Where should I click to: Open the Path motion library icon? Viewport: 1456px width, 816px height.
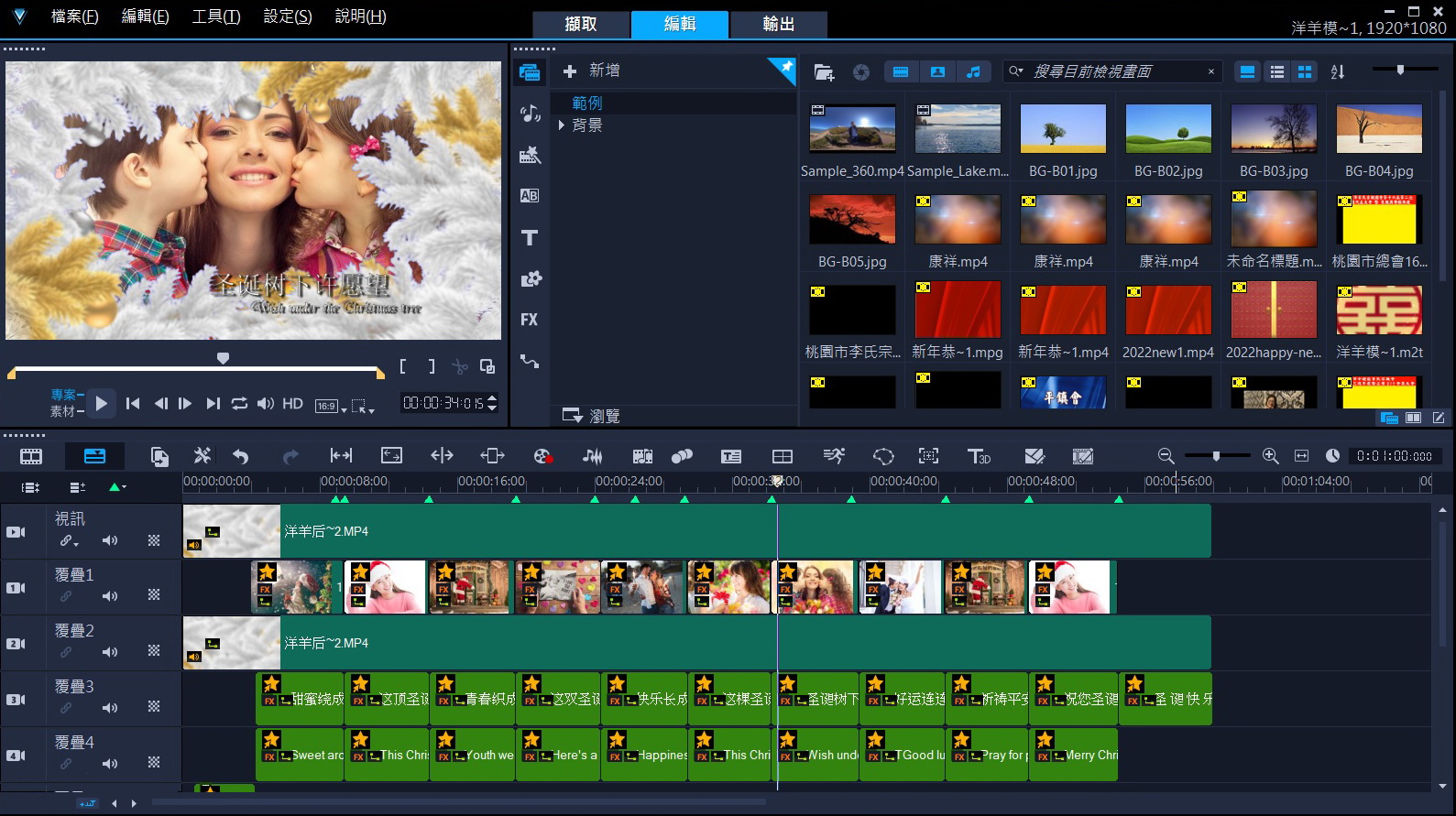pyautogui.click(x=530, y=361)
